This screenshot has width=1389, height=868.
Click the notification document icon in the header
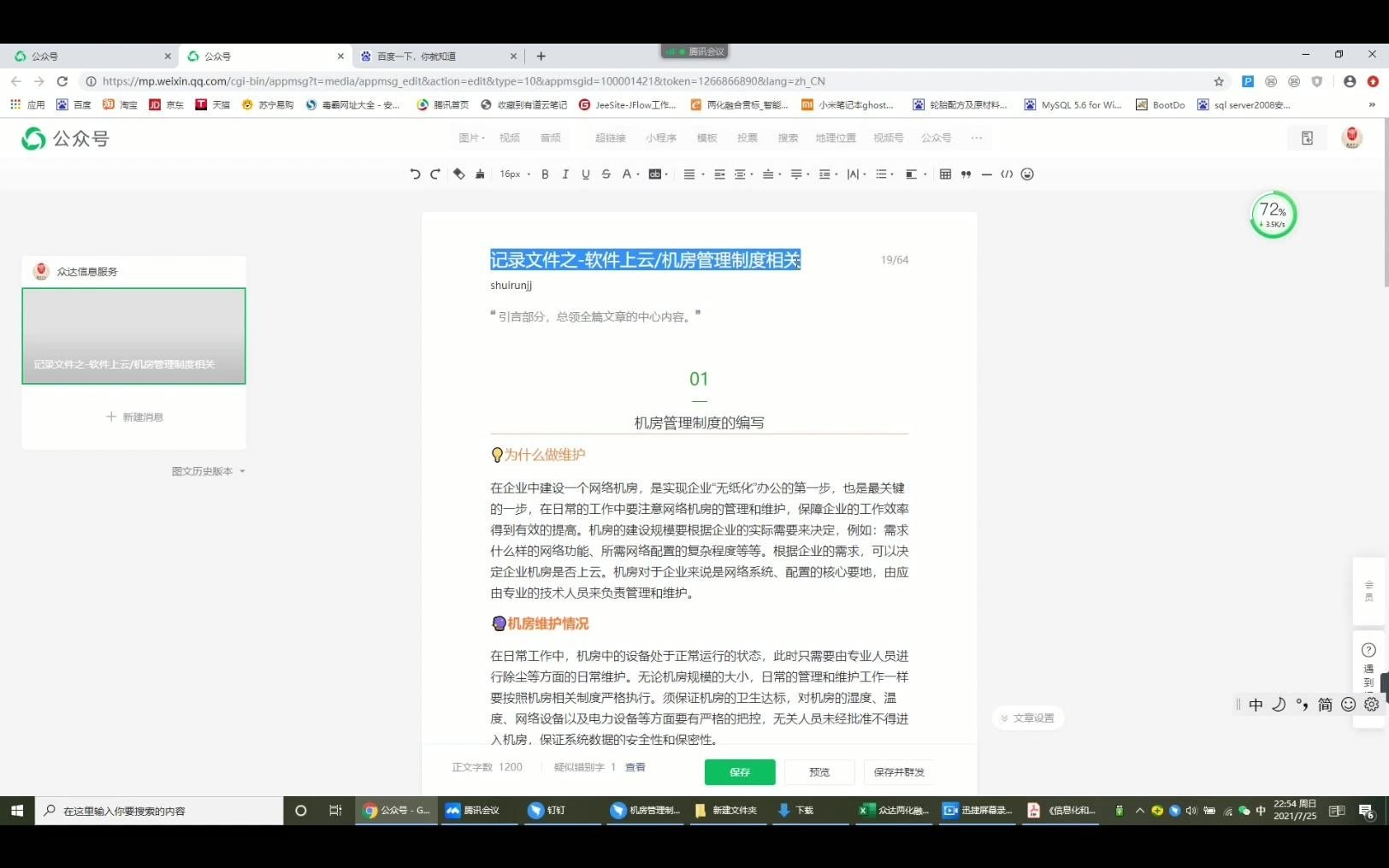pos(1307,138)
